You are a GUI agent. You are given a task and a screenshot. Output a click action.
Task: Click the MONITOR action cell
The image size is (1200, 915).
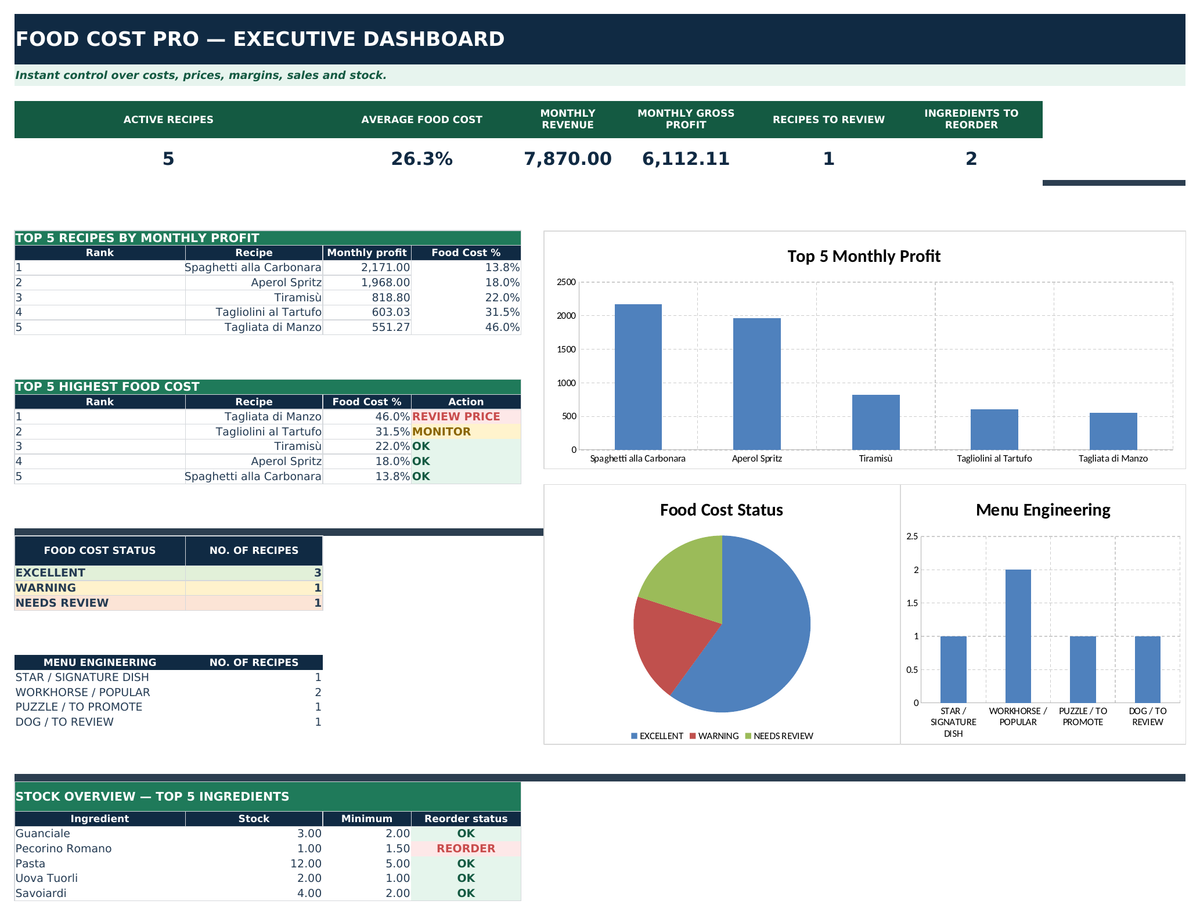pyautogui.click(x=466, y=431)
